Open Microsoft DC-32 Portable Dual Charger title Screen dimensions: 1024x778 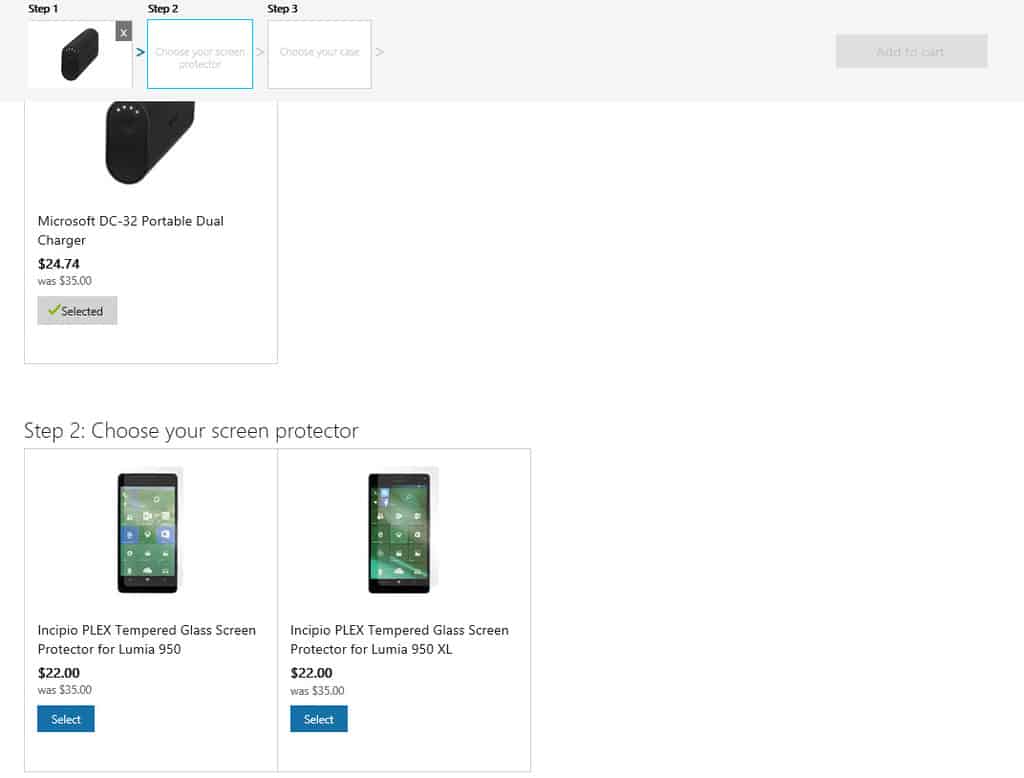[x=131, y=231]
